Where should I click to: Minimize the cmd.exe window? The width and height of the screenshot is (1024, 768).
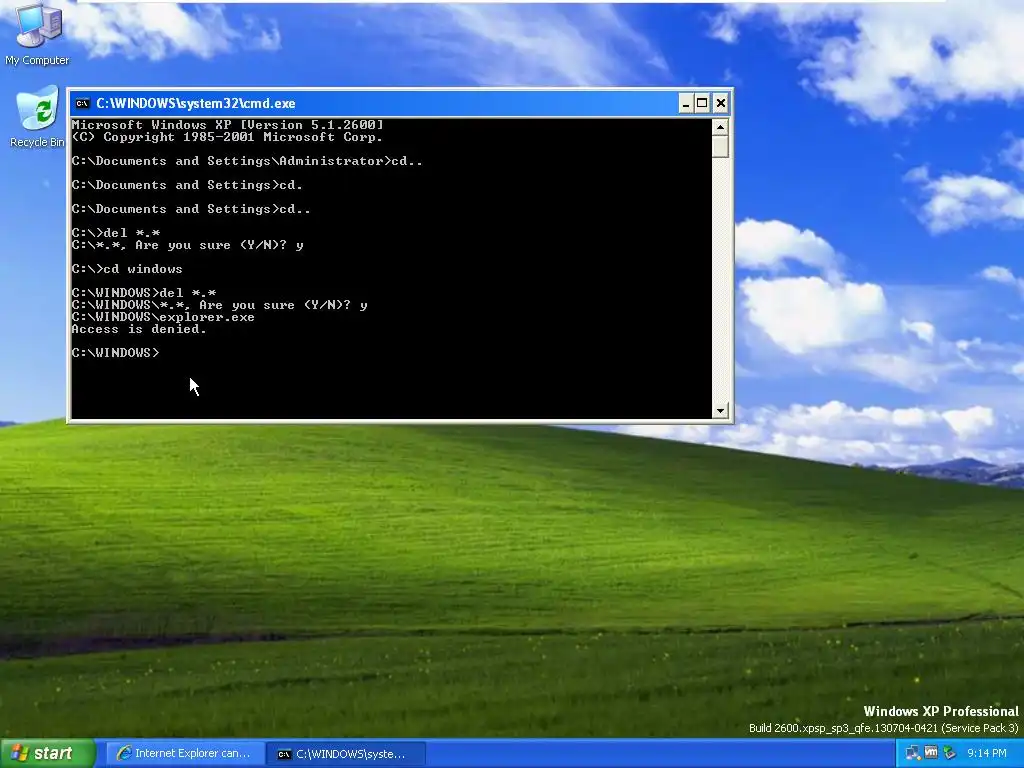[686, 103]
